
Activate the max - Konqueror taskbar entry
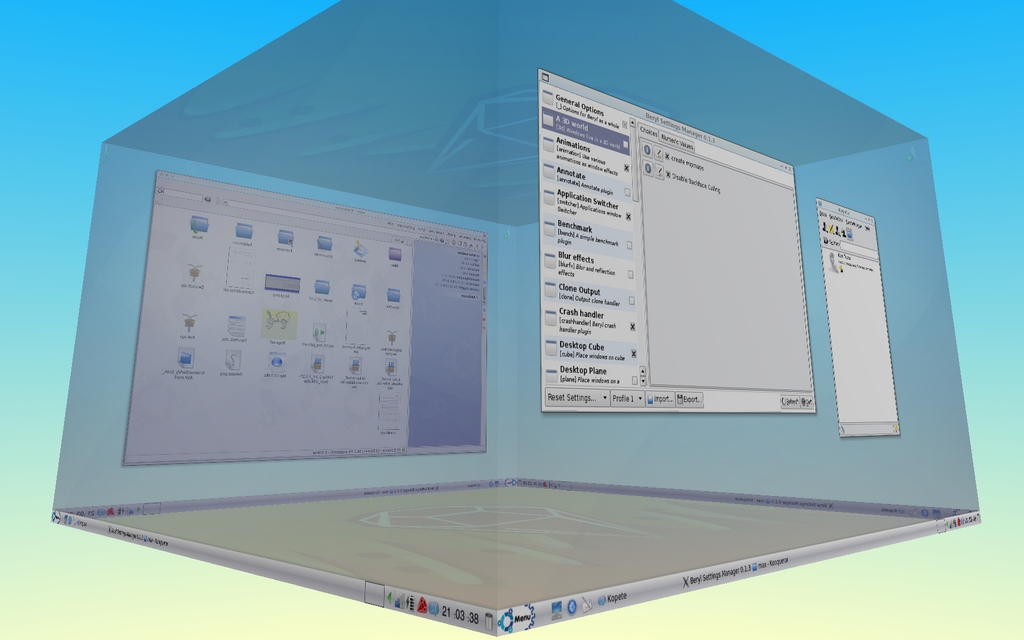point(770,562)
